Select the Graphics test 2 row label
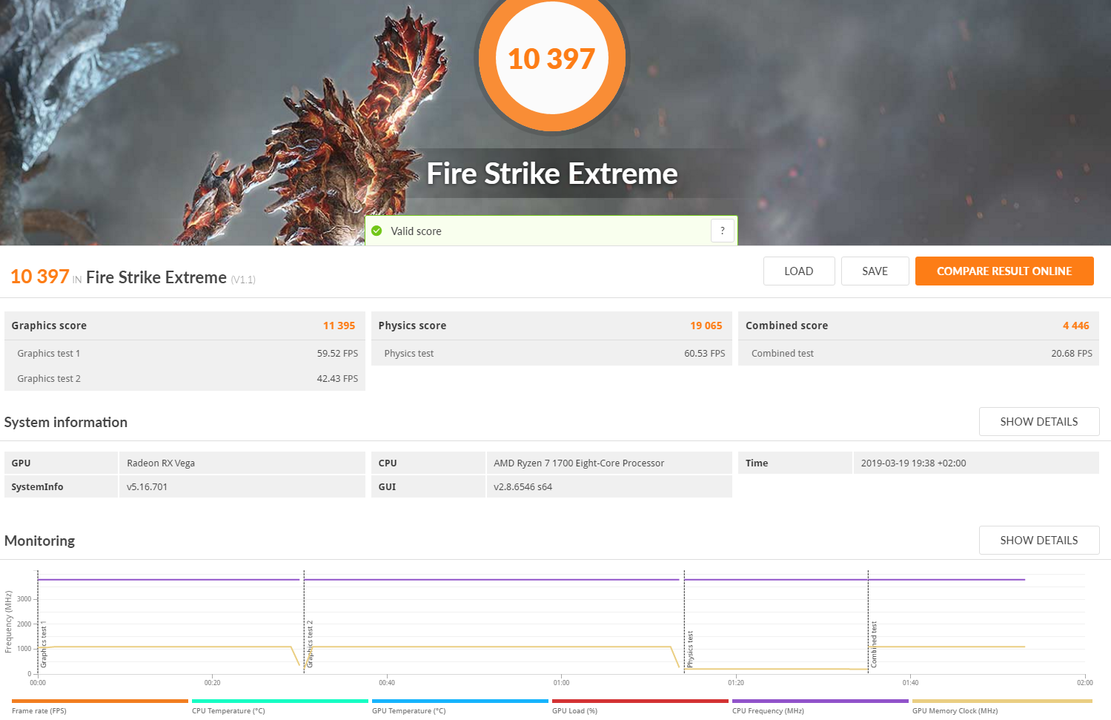The width and height of the screenshot is (1111, 720). coord(49,378)
